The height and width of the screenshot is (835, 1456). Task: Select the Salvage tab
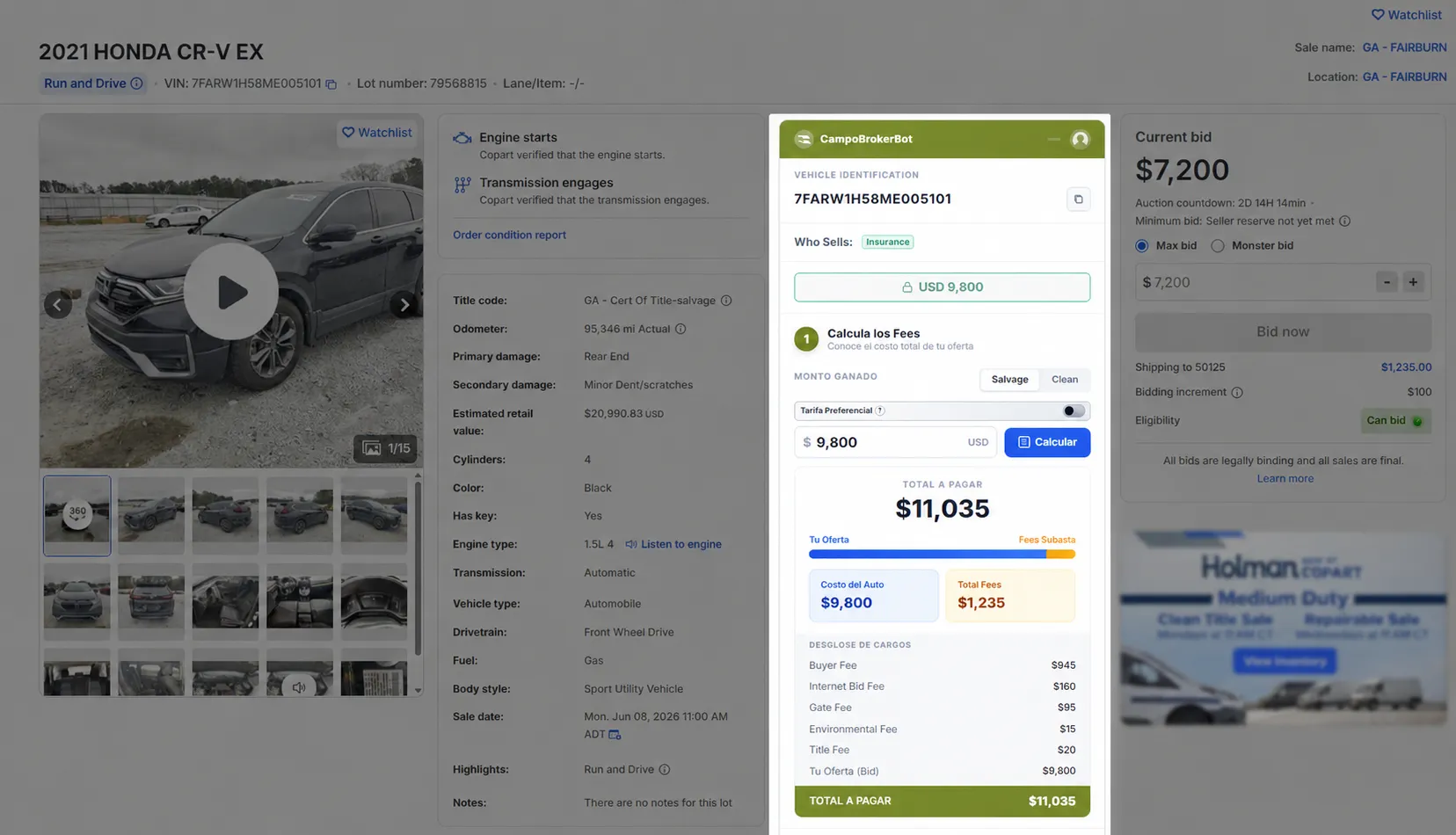[1009, 380]
